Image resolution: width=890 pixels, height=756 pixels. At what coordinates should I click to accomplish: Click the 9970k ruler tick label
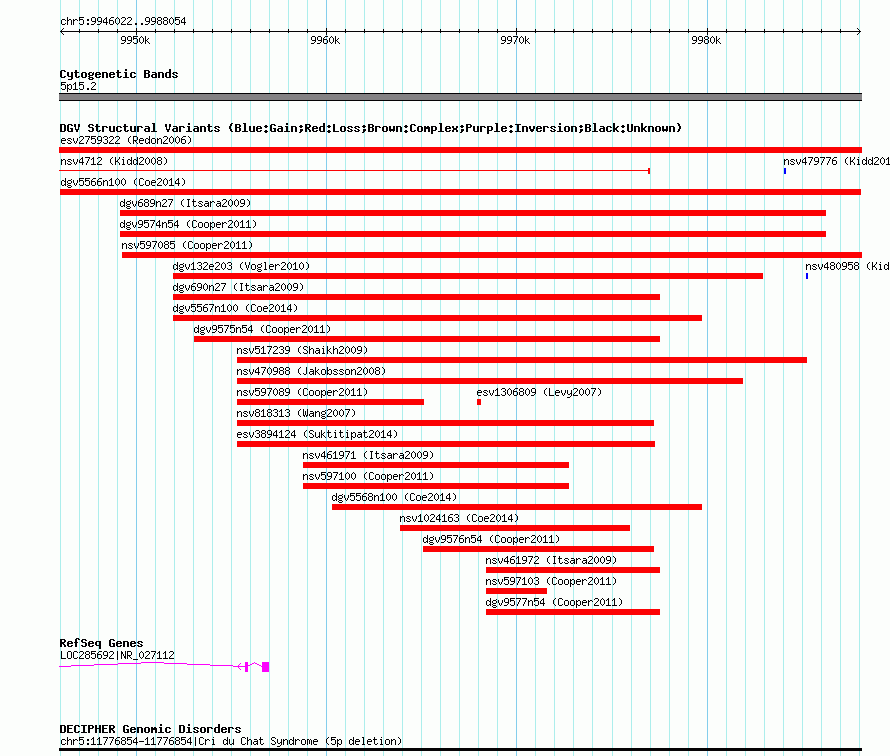click(515, 40)
